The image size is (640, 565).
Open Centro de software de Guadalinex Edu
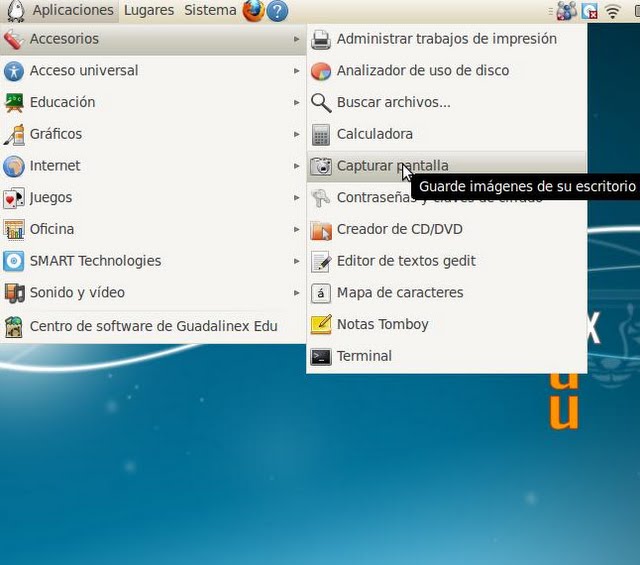pos(153,327)
